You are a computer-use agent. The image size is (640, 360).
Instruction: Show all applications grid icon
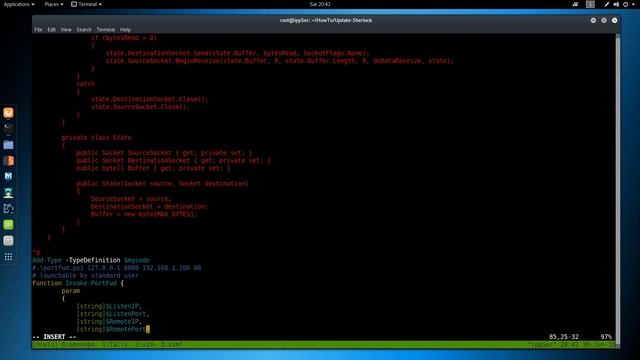[x=8, y=257]
